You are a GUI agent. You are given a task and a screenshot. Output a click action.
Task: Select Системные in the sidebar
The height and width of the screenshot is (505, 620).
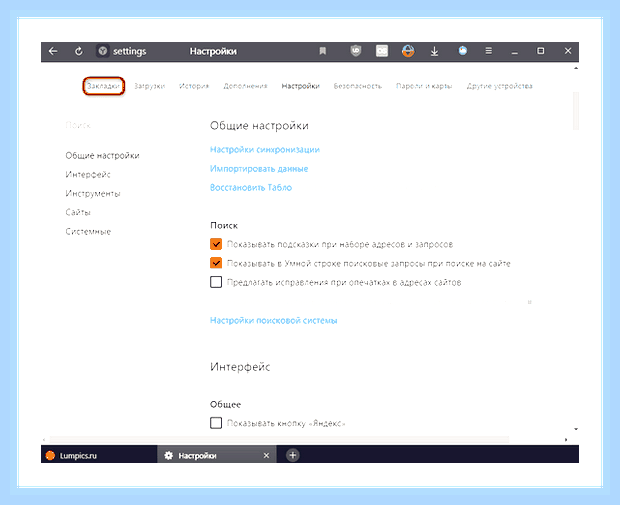[x=88, y=231]
